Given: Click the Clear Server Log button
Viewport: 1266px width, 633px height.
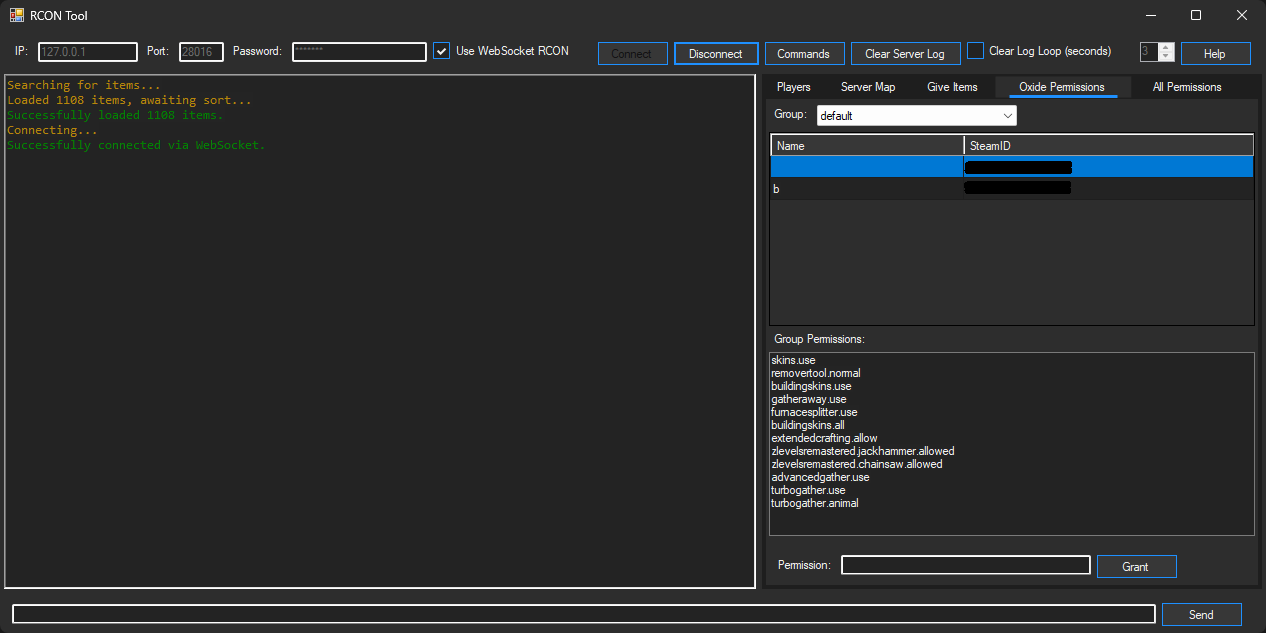Looking at the screenshot, I should pyautogui.click(x=904, y=54).
